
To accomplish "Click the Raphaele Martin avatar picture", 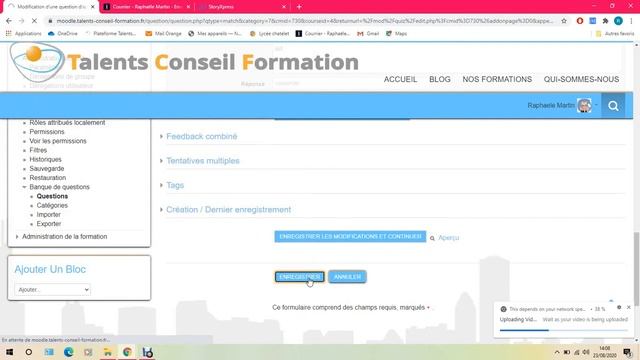I will [584, 106].
